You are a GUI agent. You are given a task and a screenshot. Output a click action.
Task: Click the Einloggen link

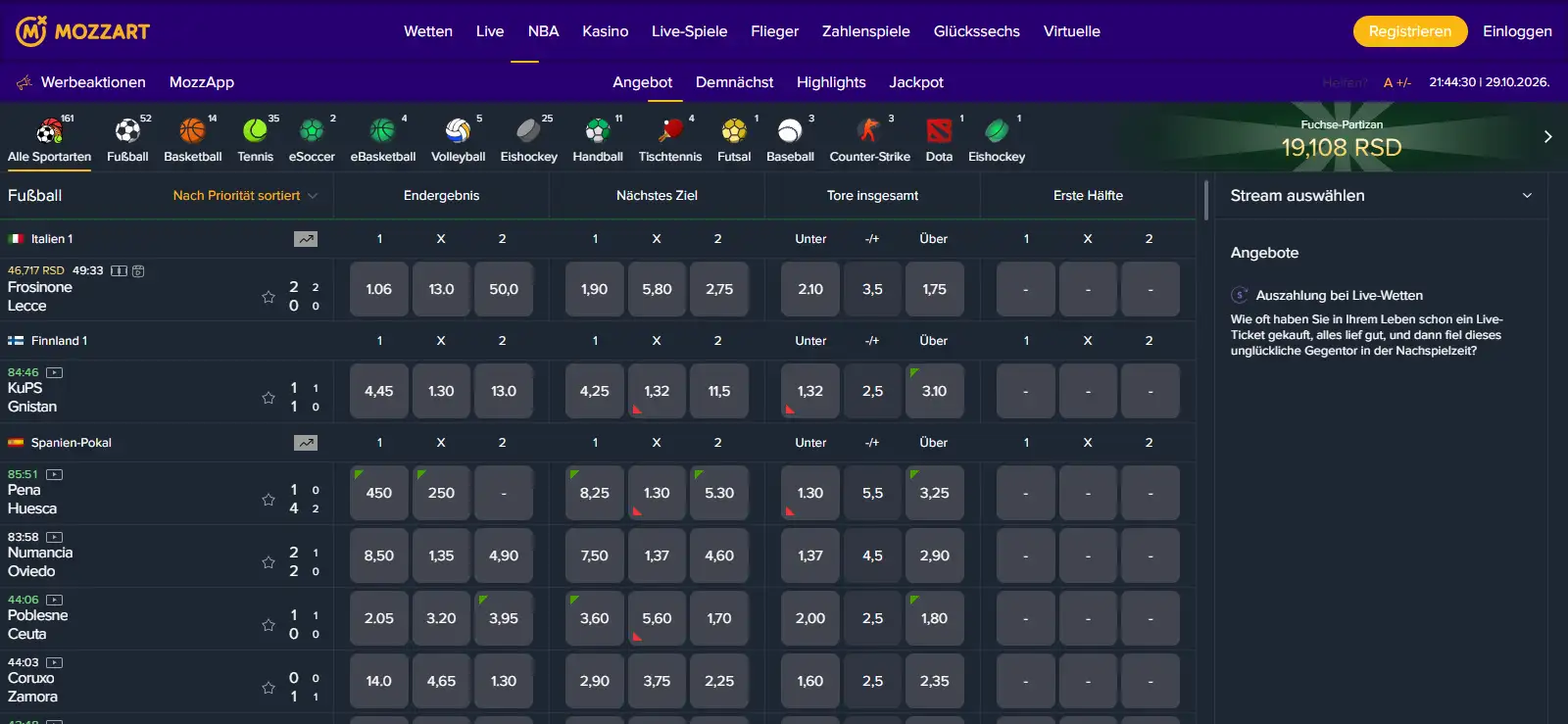(1517, 31)
